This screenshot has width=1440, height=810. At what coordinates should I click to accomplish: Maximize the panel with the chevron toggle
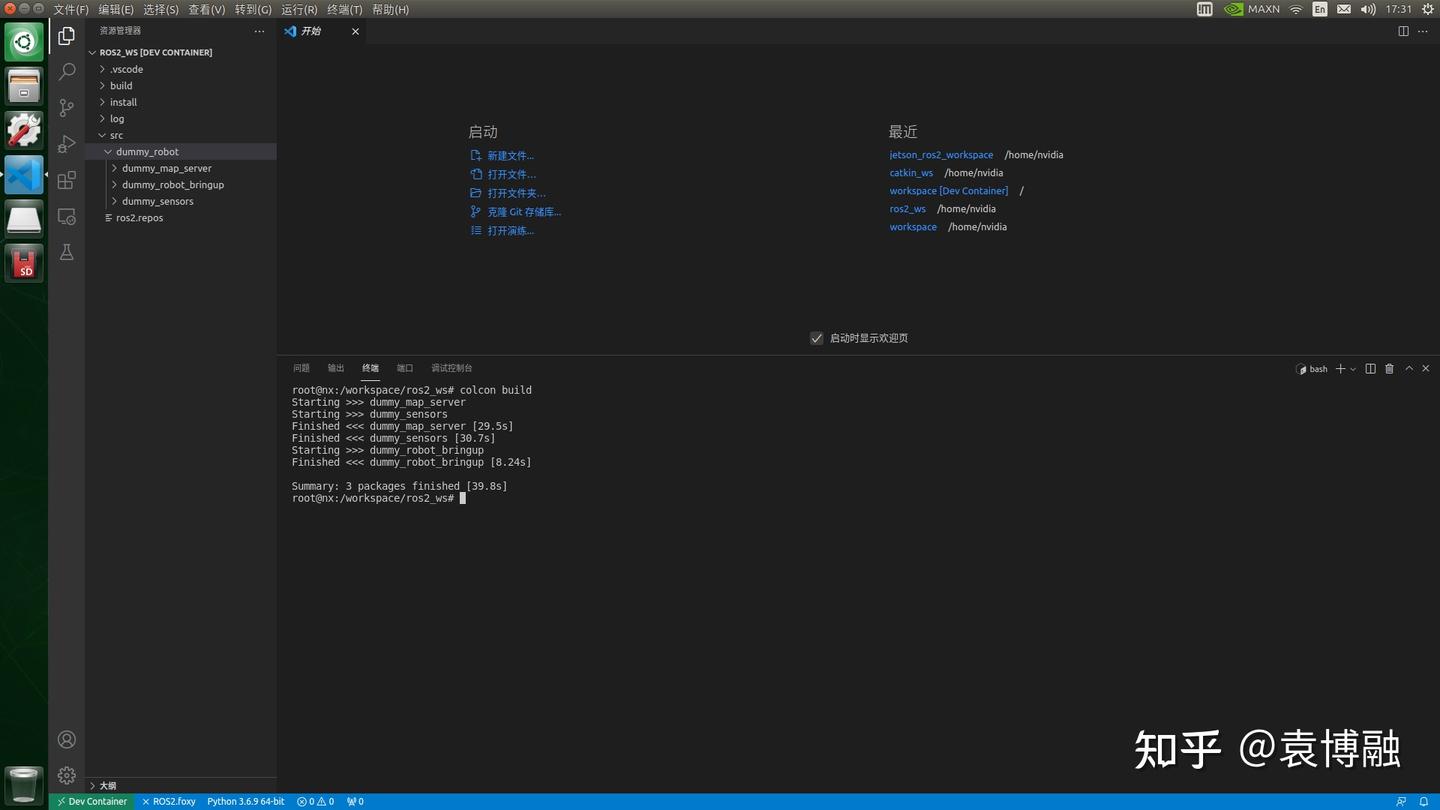(1408, 368)
